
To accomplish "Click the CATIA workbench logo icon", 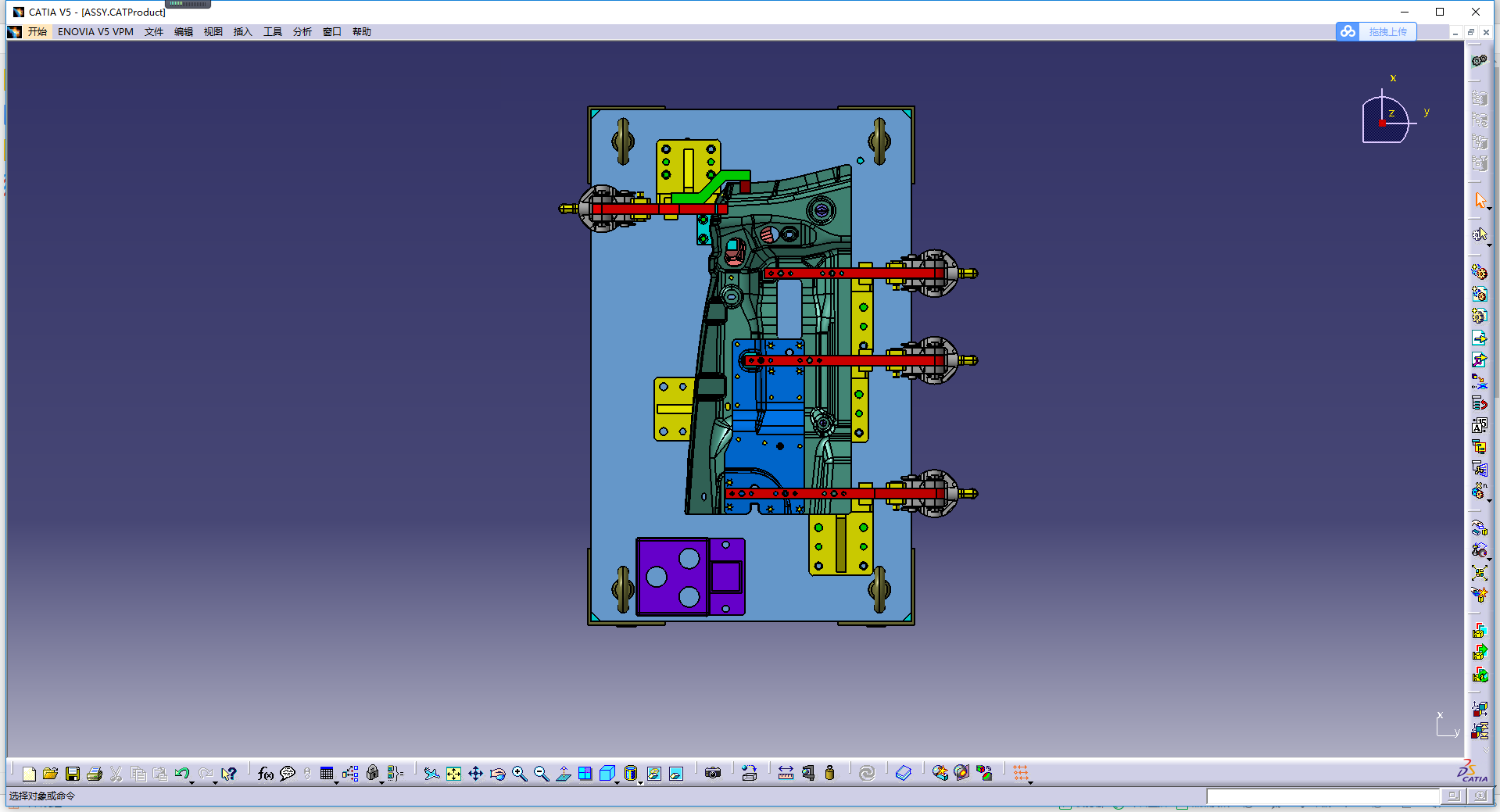I will (1473, 771).
